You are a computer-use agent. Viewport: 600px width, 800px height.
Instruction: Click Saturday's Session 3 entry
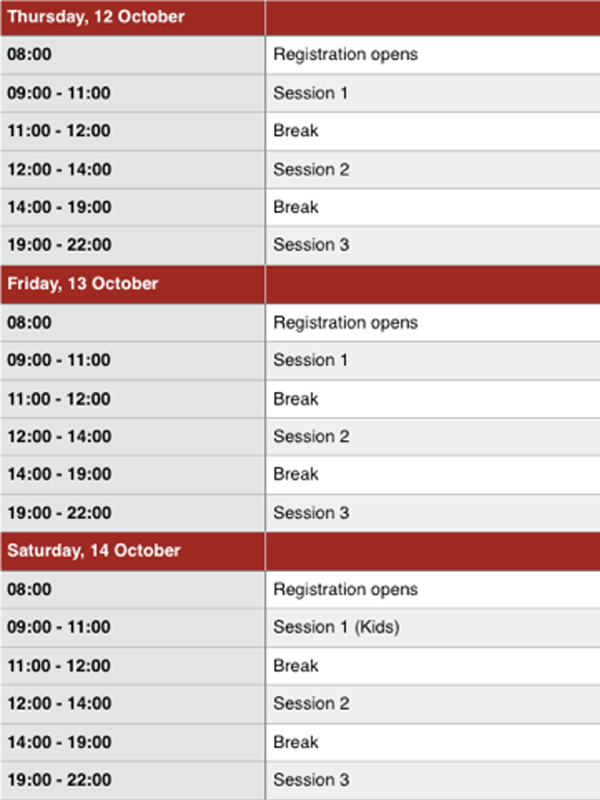click(311, 780)
